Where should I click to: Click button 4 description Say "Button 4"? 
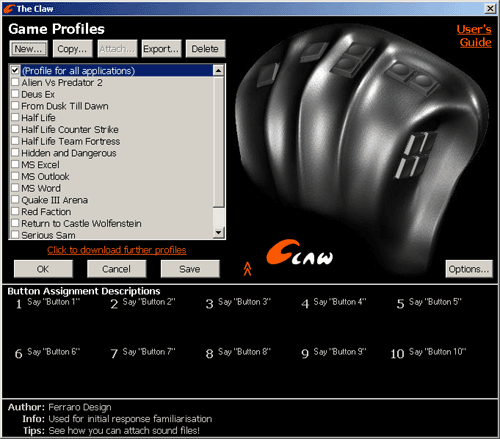click(340, 302)
